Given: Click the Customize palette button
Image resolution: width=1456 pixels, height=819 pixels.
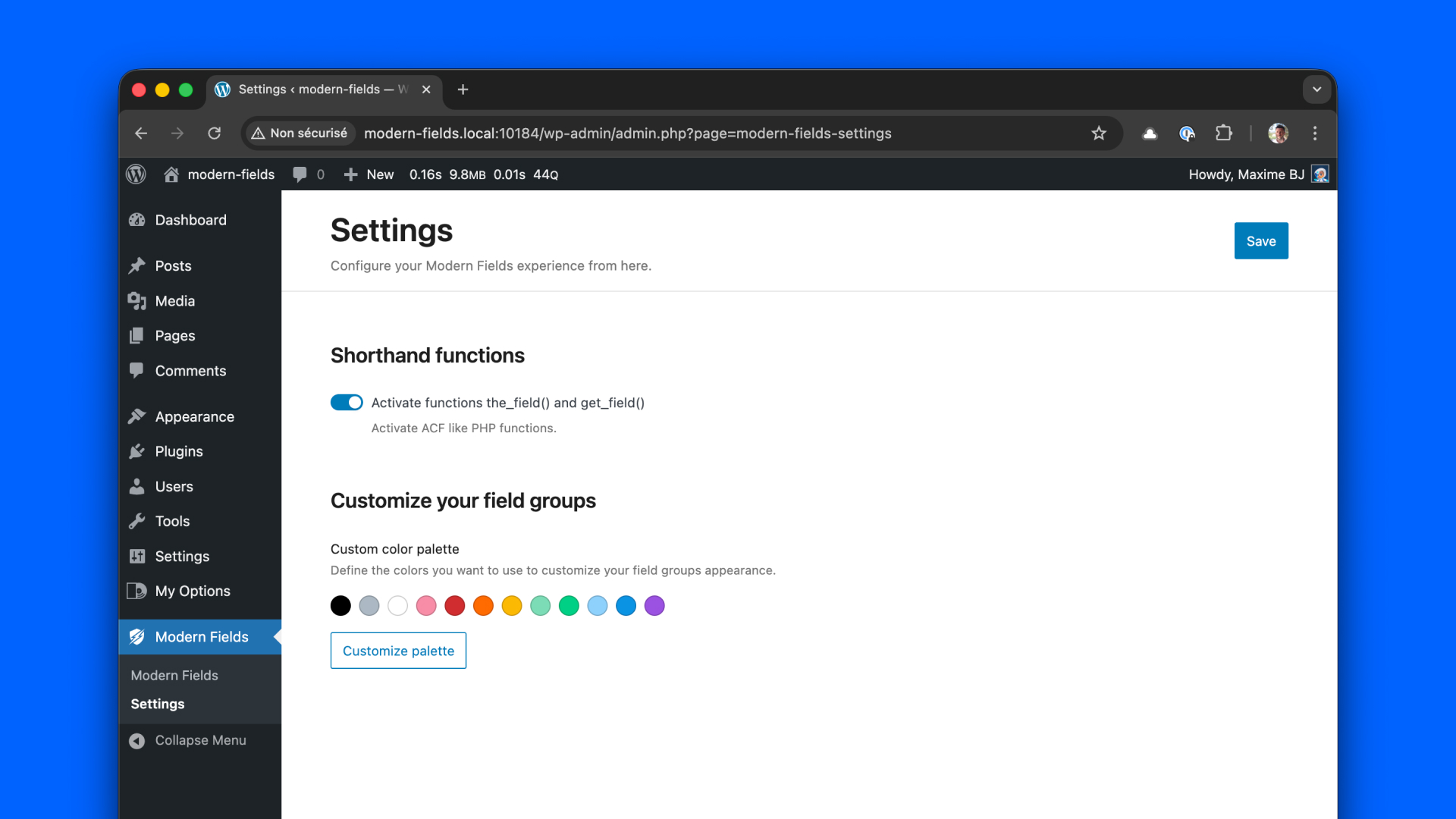Looking at the screenshot, I should pyautogui.click(x=398, y=651).
